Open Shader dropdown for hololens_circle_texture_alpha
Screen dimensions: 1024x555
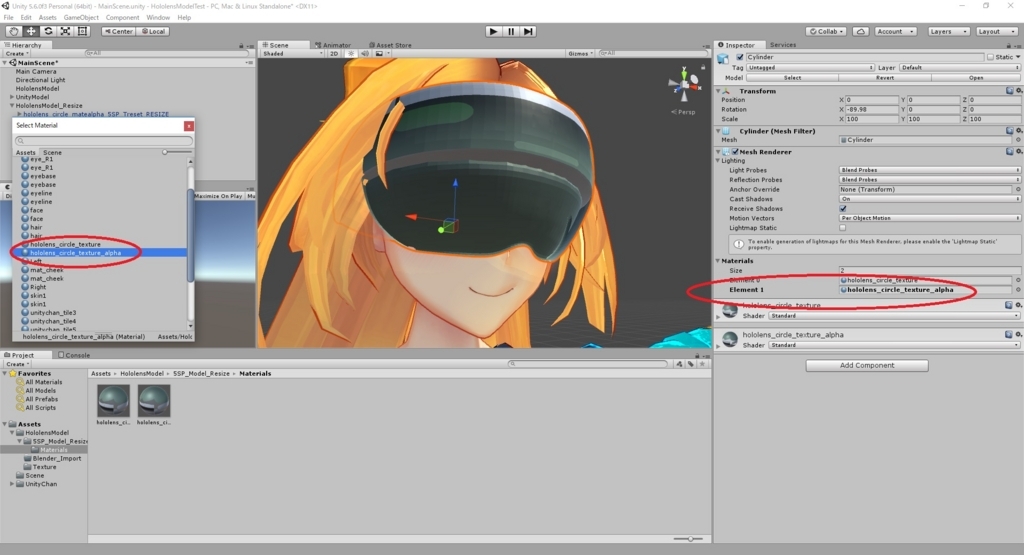tap(894, 345)
